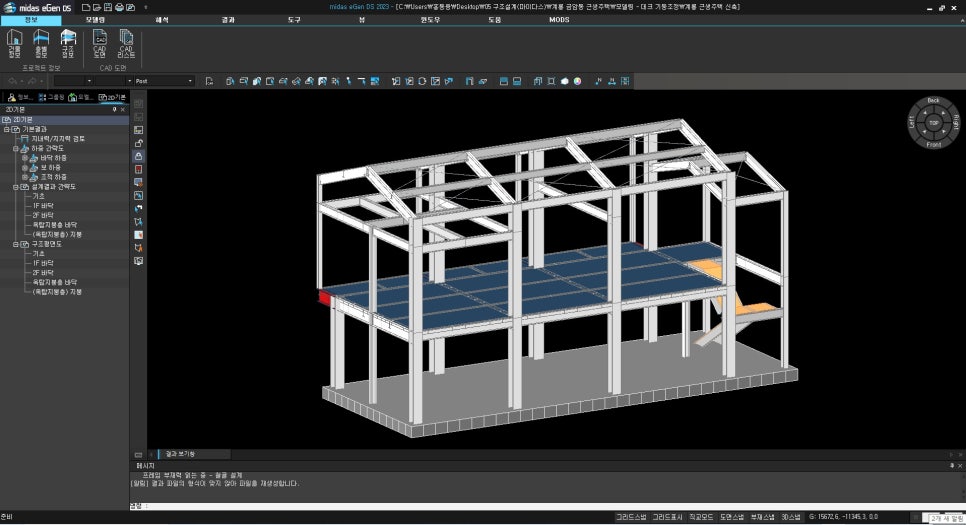The width and height of the screenshot is (966, 525).
Task: Collapse the 하중 간략도 tree node
Action: pyautogui.click(x=16, y=149)
